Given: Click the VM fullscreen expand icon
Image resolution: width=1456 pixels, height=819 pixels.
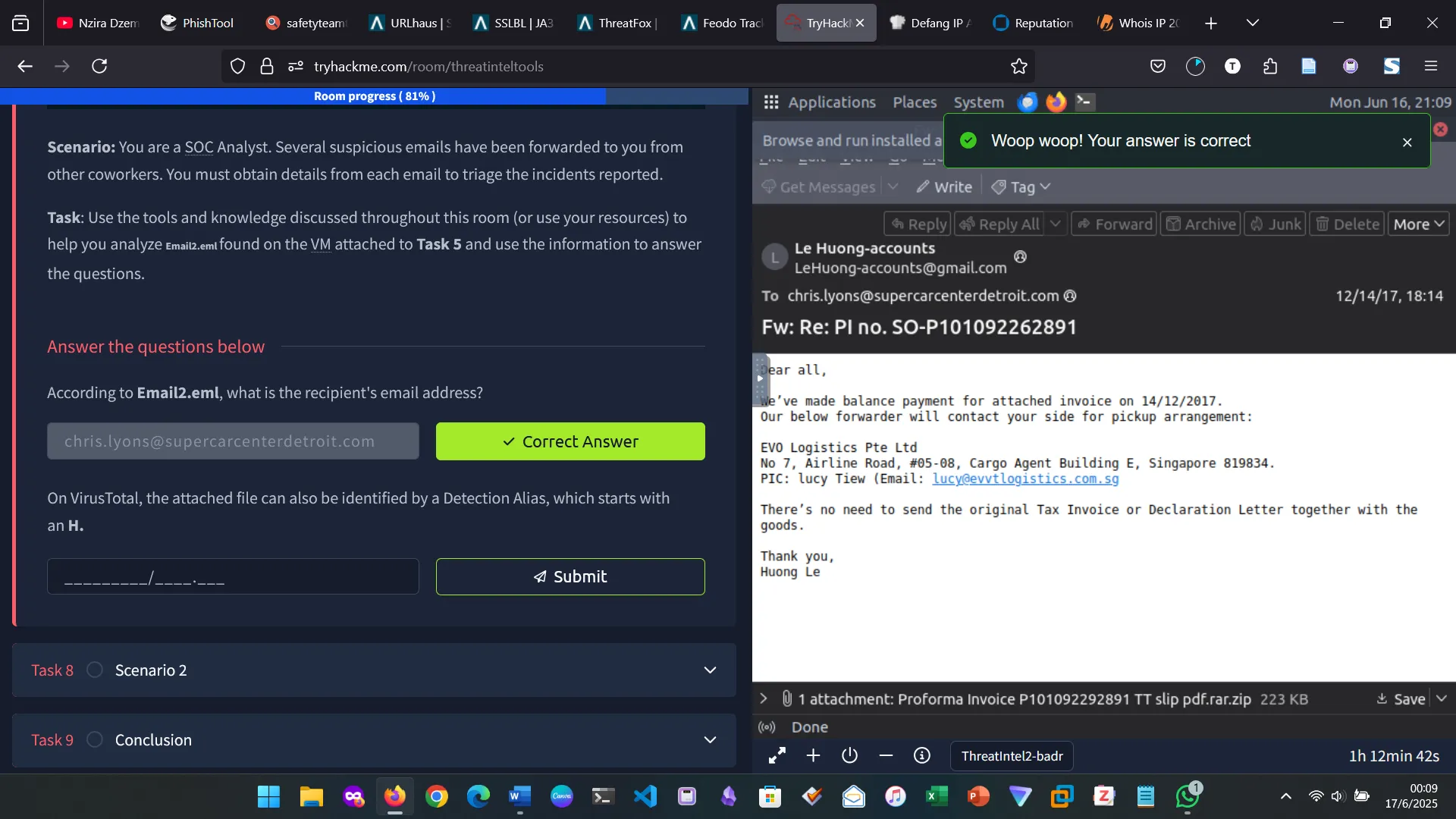Looking at the screenshot, I should point(777,756).
